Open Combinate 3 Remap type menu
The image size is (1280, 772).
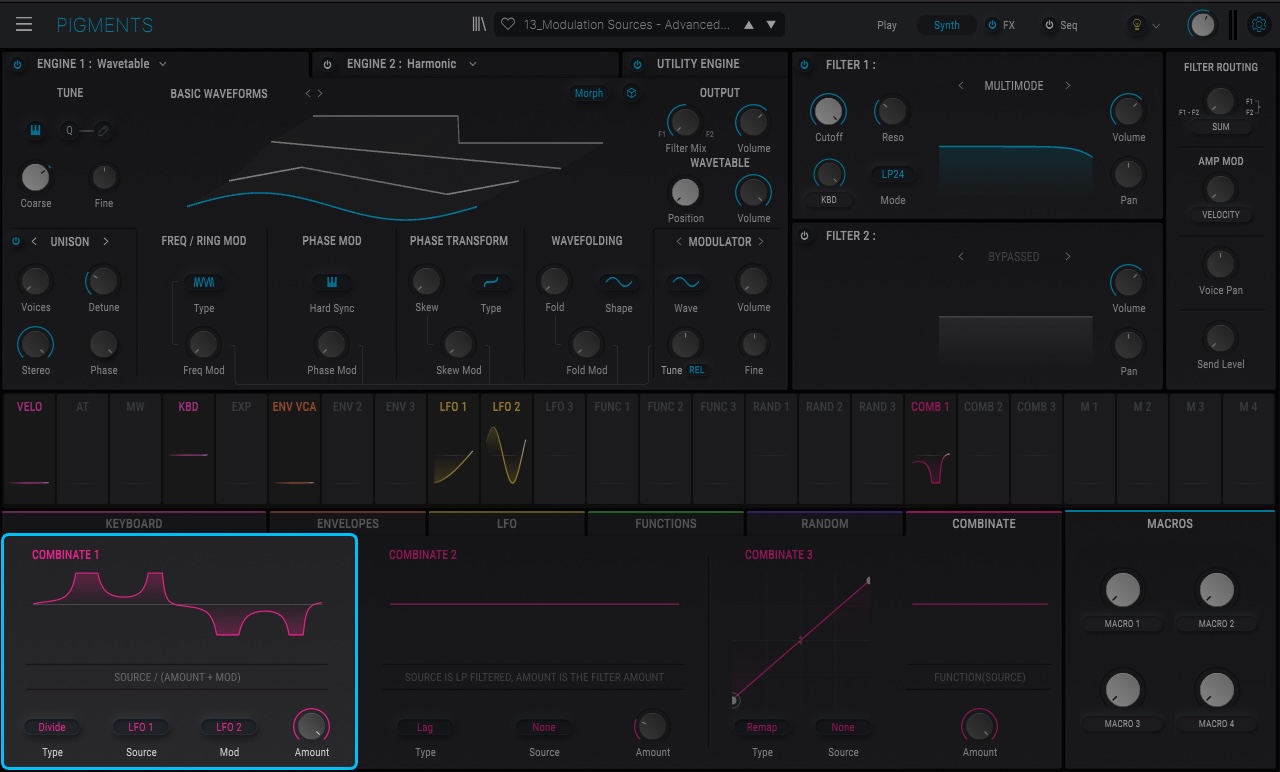[762, 727]
